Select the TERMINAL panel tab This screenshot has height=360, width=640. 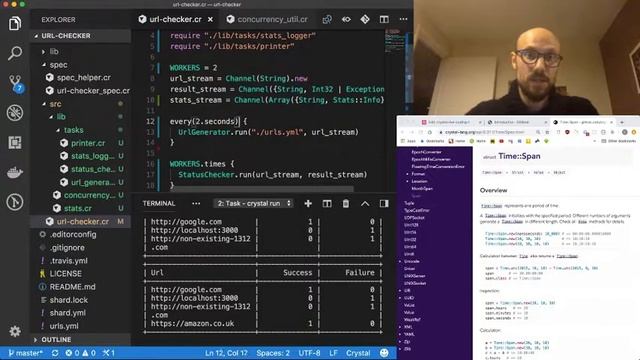[x=159, y=203]
